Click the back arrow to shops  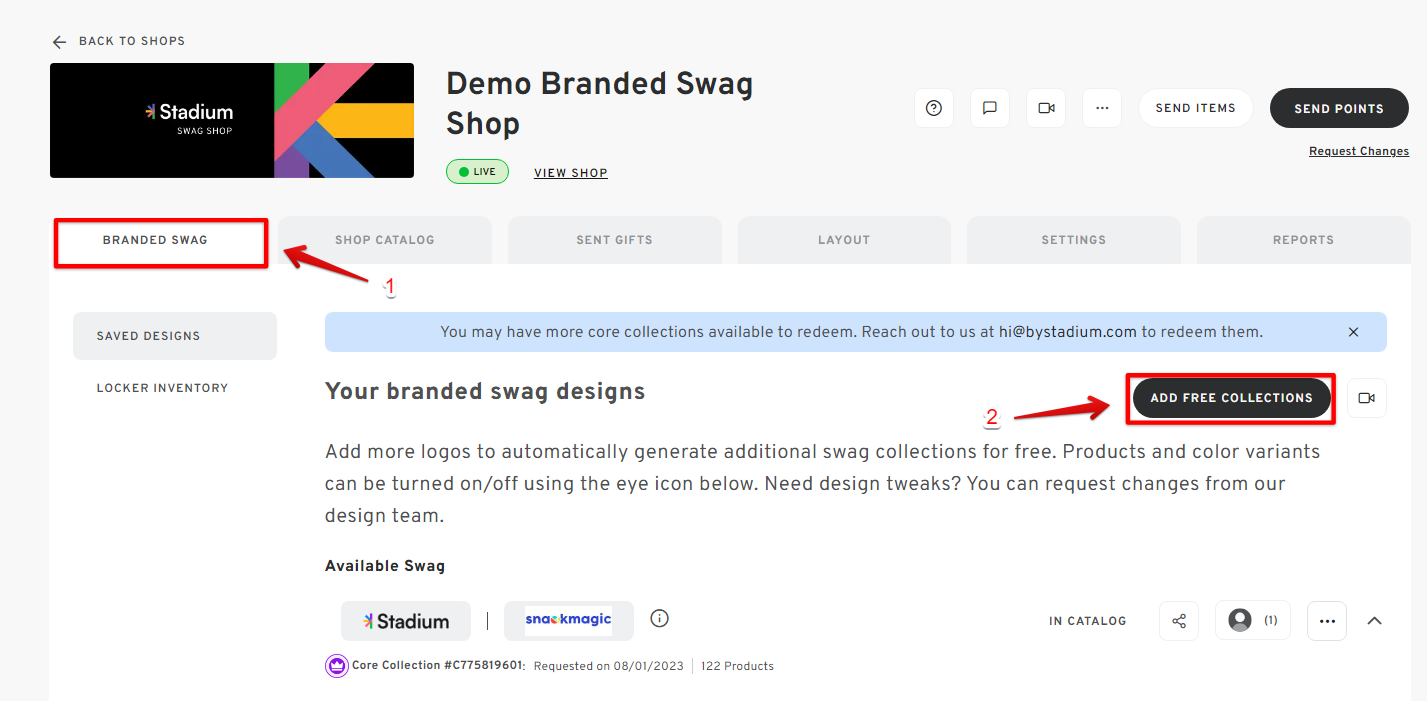60,42
